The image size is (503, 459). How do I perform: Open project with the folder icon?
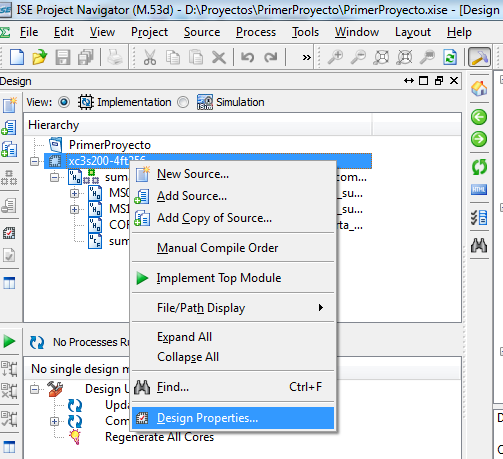(40, 57)
